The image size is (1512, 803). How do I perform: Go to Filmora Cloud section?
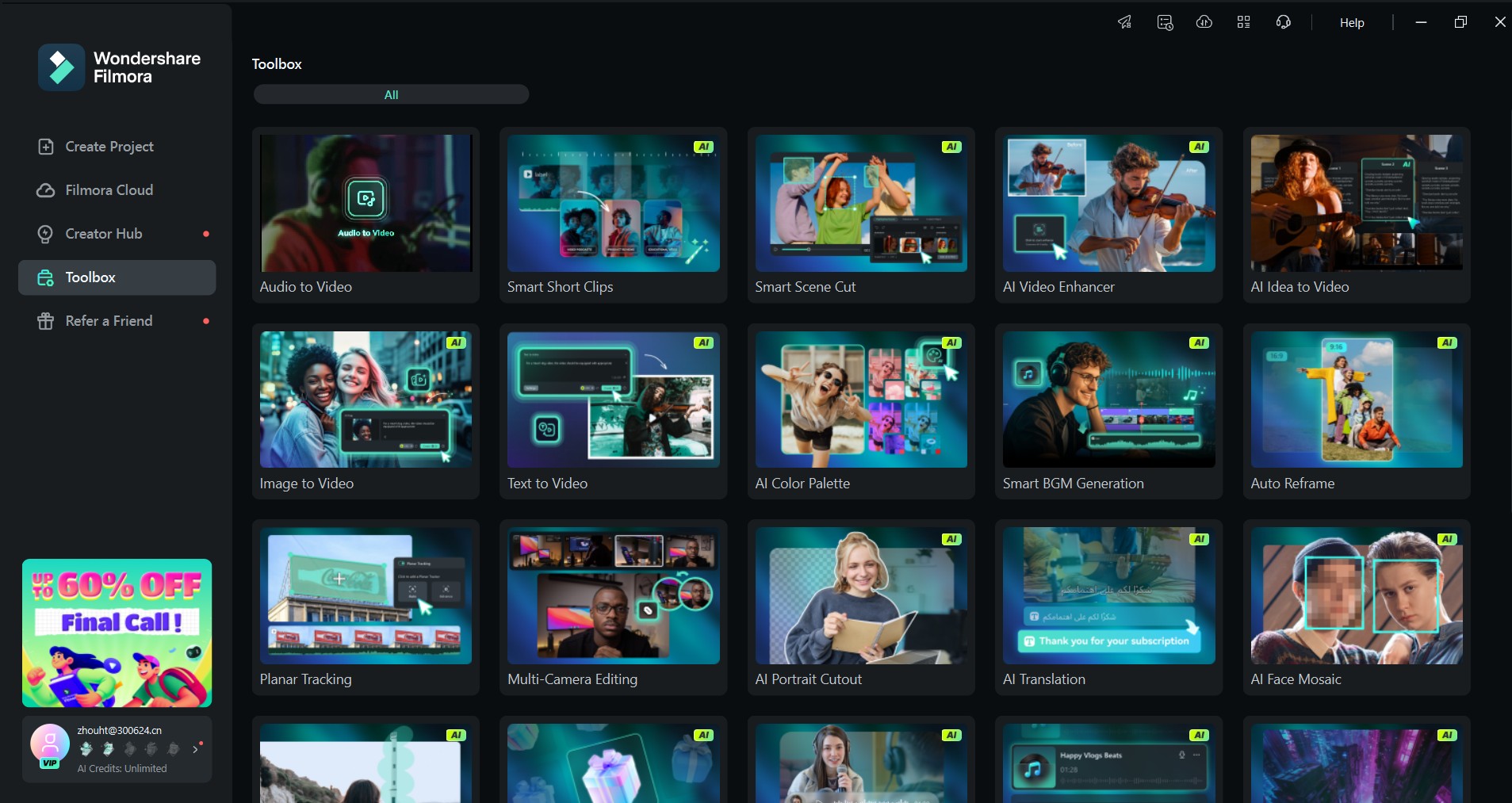tap(117, 190)
